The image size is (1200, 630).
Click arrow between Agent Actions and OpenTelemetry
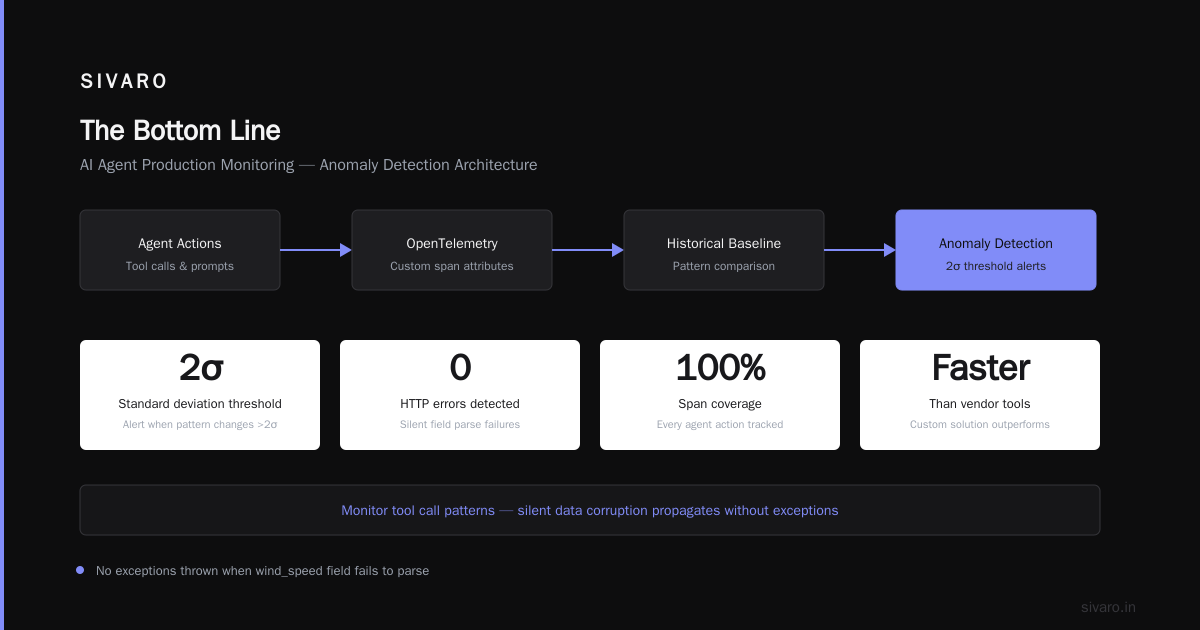316,250
